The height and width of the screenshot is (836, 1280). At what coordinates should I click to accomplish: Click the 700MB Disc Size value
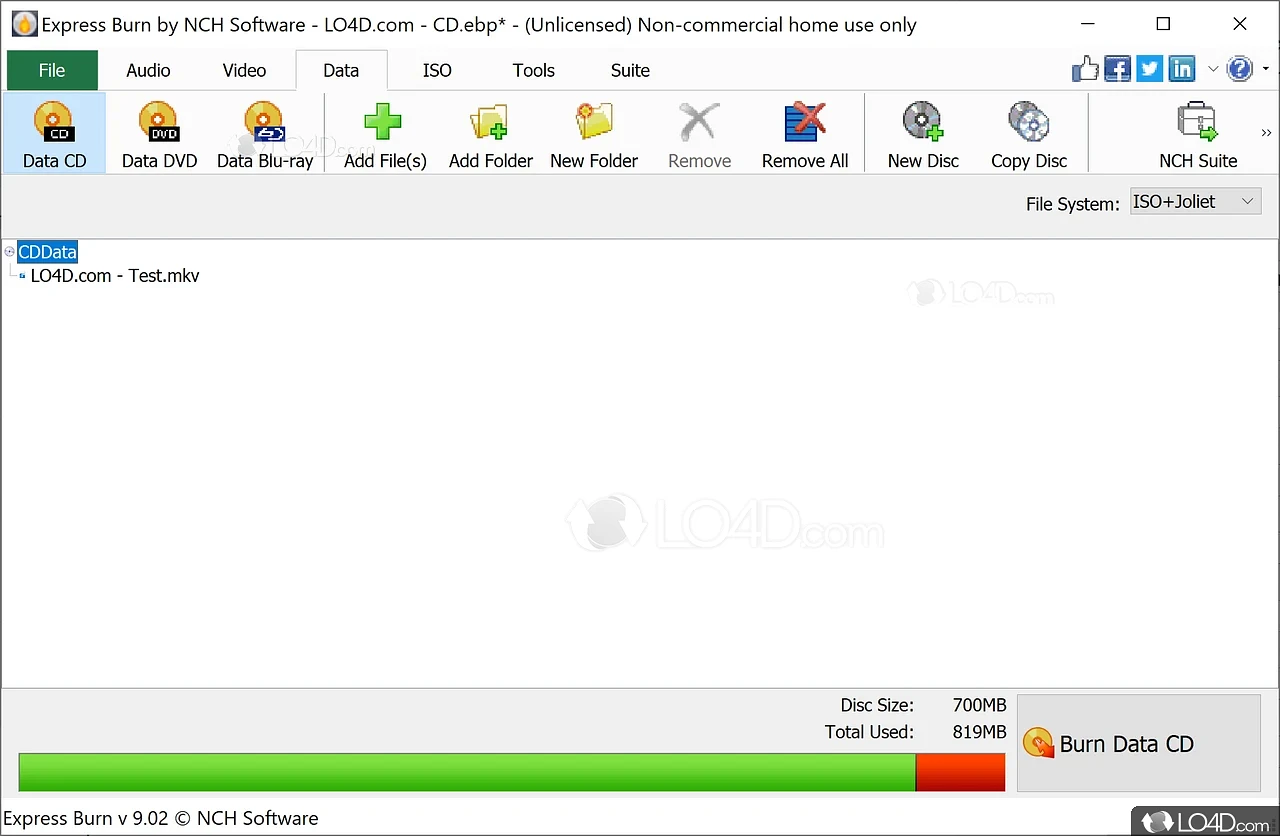[x=979, y=705]
